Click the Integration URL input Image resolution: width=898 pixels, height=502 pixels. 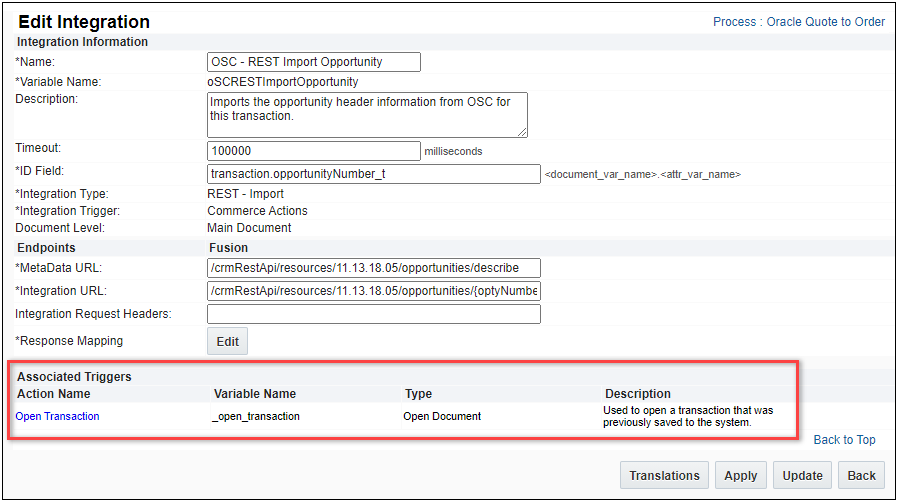click(373, 291)
